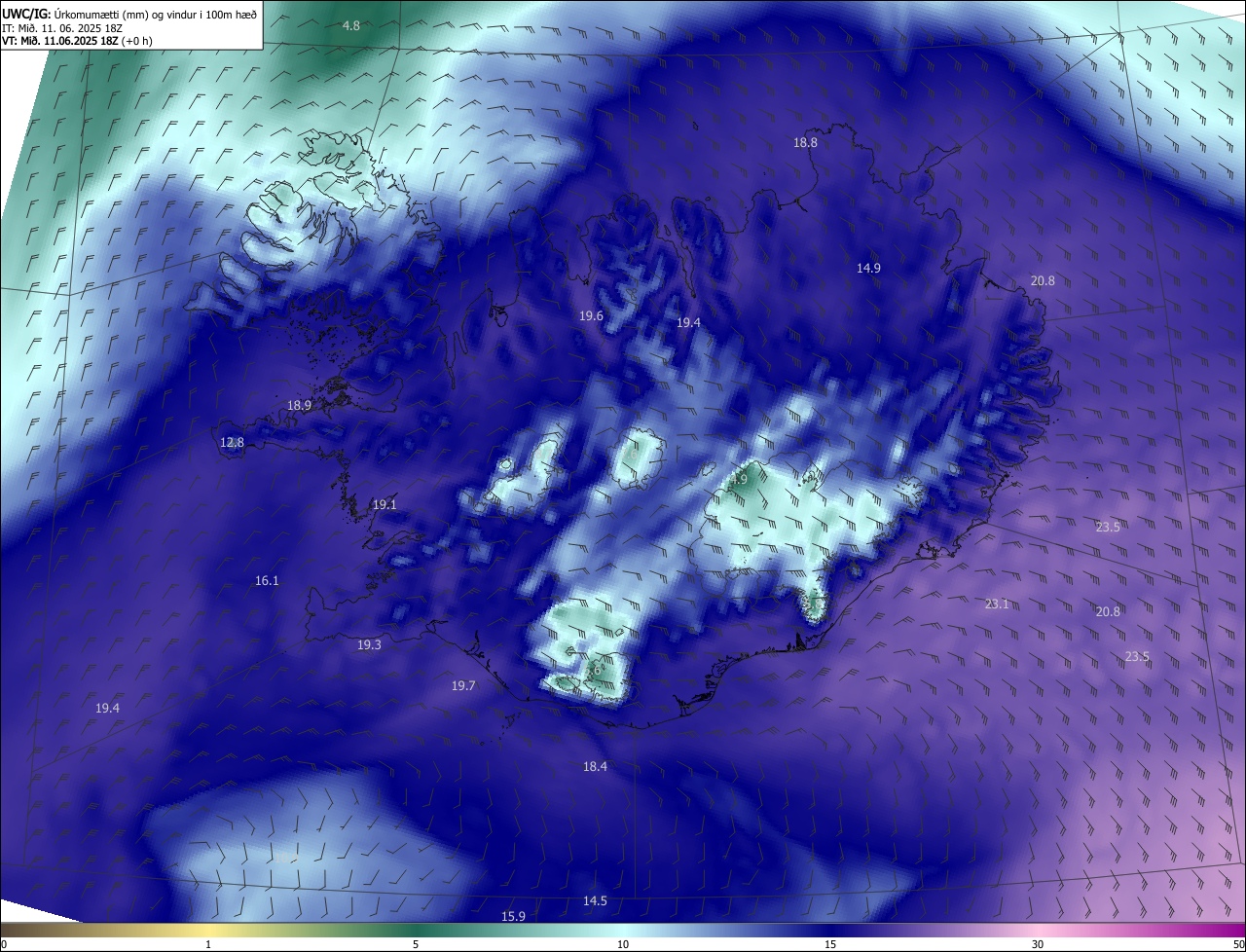Image resolution: width=1246 pixels, height=952 pixels.
Task: Click the 12.8 value label on the map
Action: tap(232, 443)
